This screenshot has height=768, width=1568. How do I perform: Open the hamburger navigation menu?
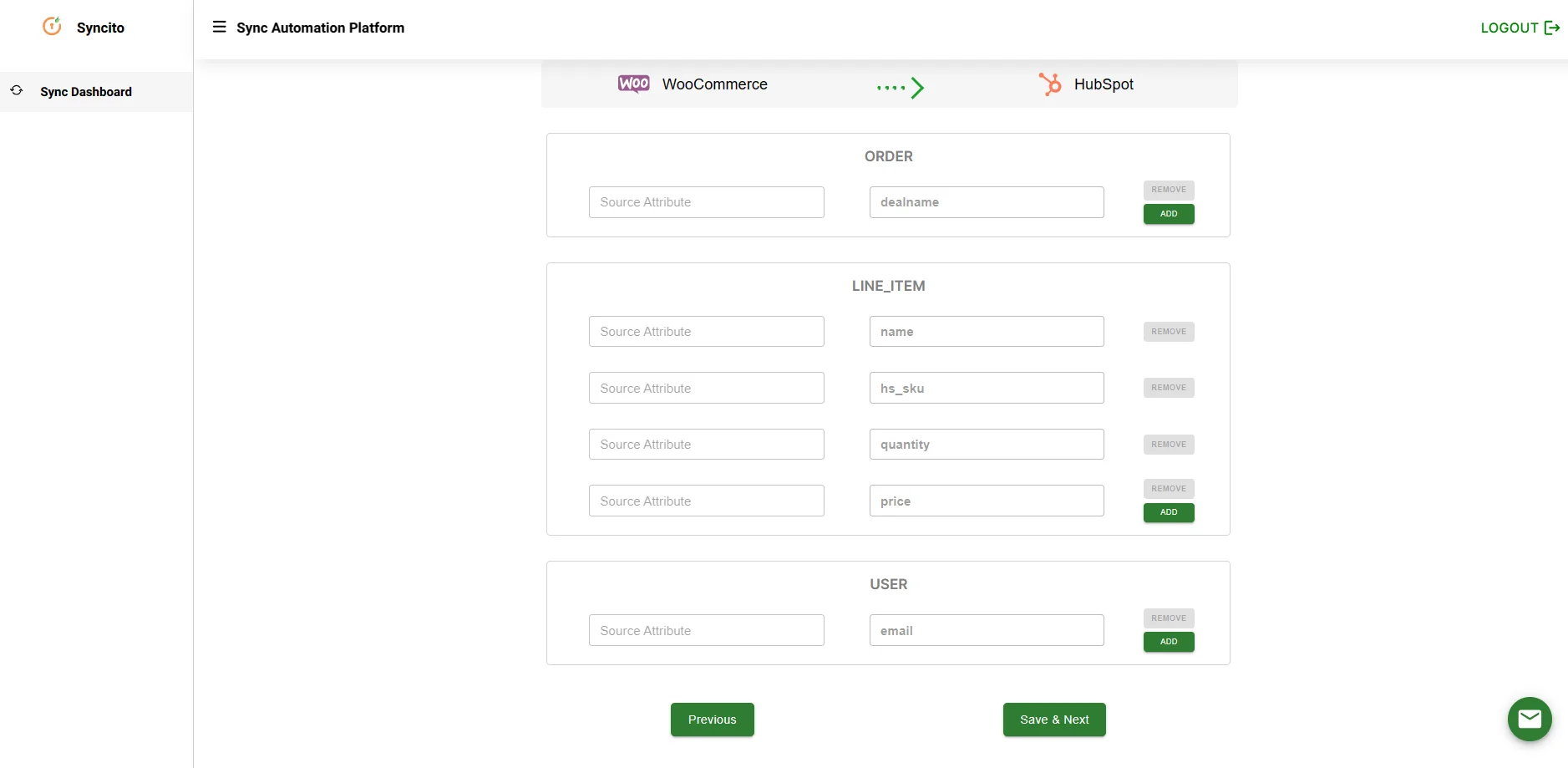(x=220, y=27)
